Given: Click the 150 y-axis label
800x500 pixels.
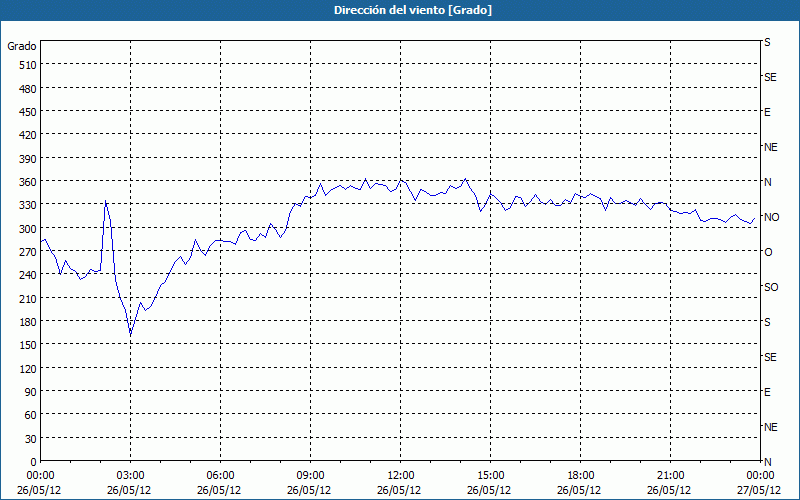Looking at the screenshot, I should (x=29, y=345).
